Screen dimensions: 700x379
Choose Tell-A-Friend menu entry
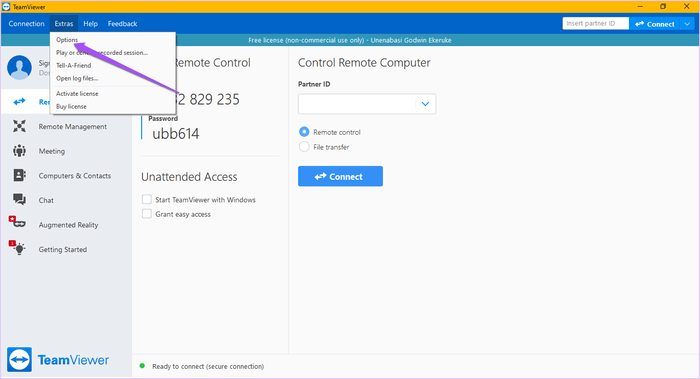click(x=74, y=65)
